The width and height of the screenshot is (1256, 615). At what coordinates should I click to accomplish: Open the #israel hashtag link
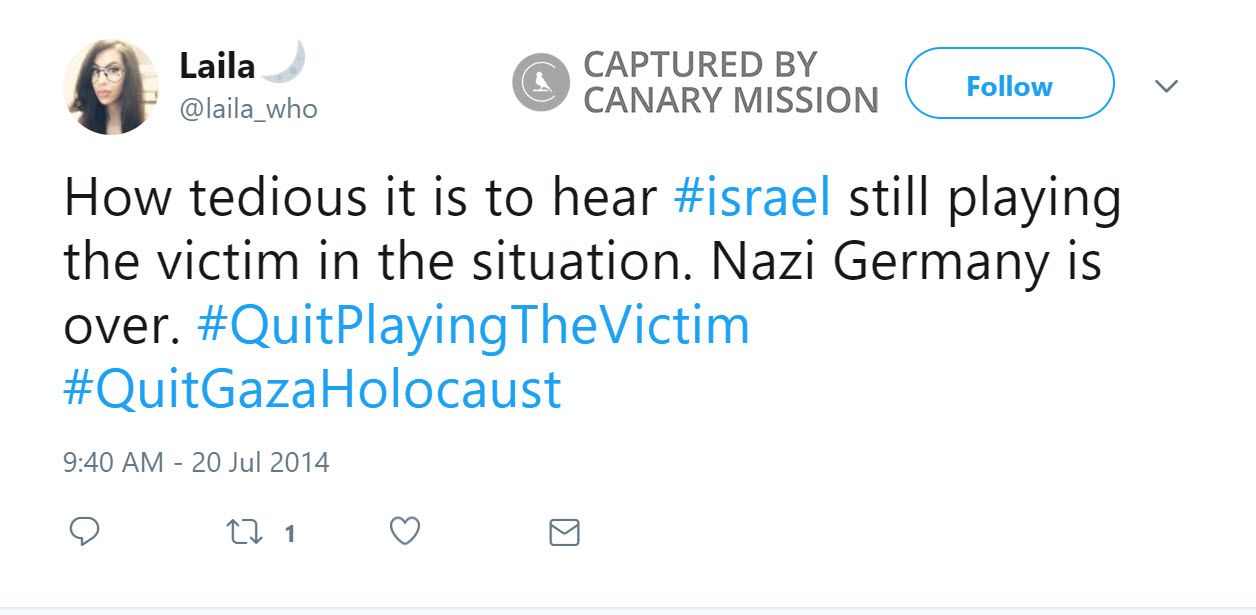(x=753, y=198)
